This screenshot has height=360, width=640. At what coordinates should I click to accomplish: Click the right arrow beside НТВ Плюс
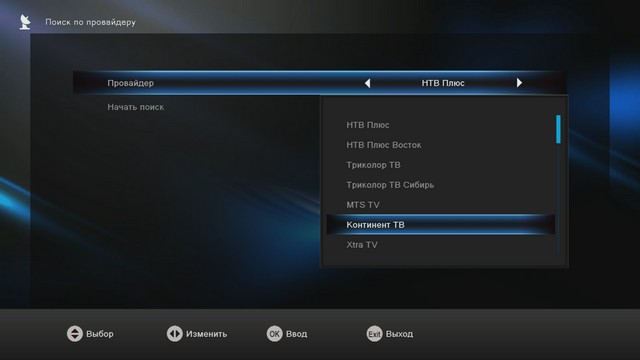[519, 83]
